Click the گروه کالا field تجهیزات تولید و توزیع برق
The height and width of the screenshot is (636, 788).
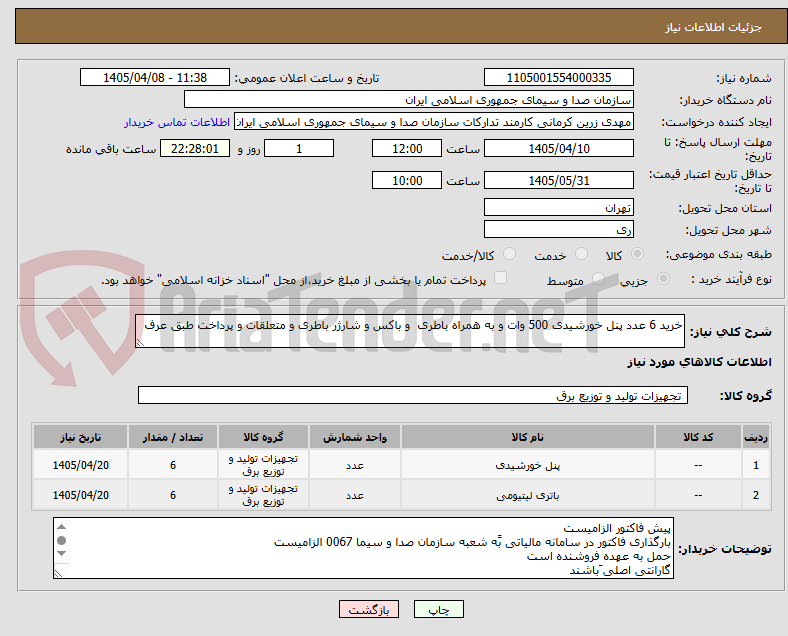pyautogui.click(x=413, y=395)
